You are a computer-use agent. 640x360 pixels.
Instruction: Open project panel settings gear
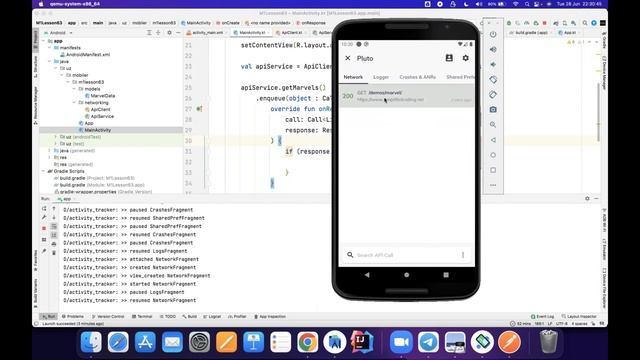tap(169, 33)
